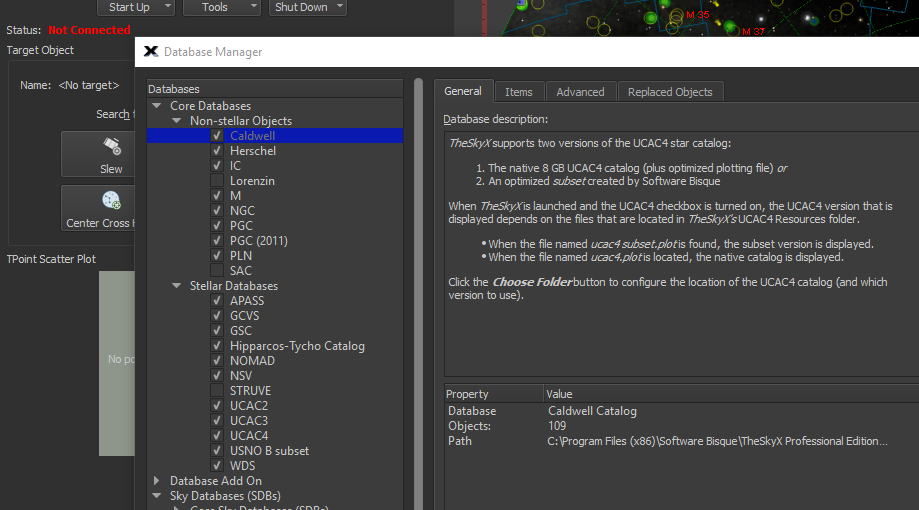Click the Property column header
919x510 pixels.
pos(493,394)
